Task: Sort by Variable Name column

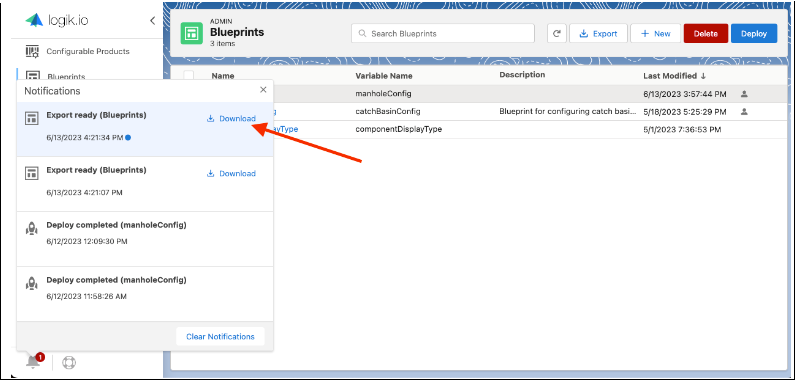Action: pos(384,76)
